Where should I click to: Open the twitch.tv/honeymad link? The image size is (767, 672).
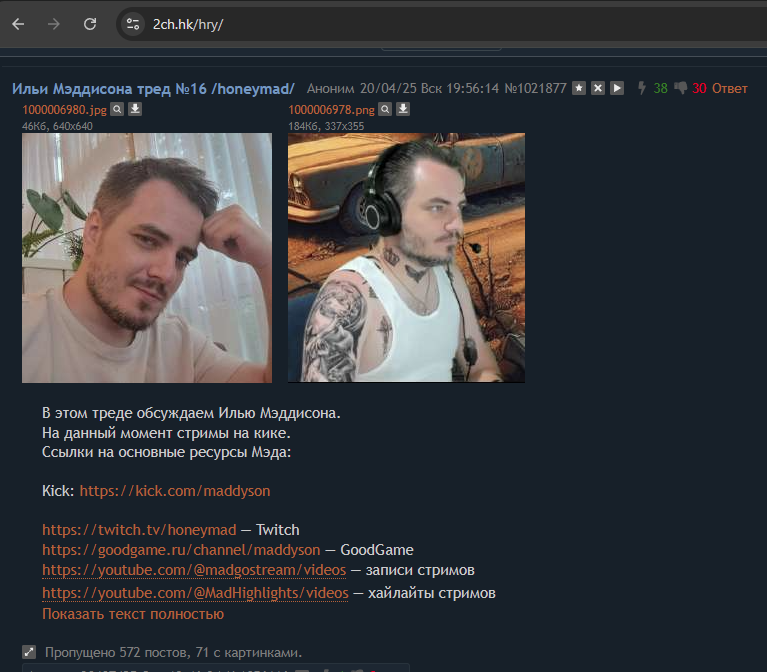[139, 530]
